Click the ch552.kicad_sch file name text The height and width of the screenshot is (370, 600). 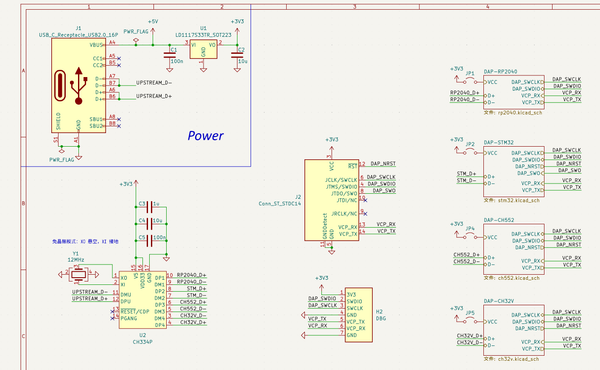[x=512, y=278]
